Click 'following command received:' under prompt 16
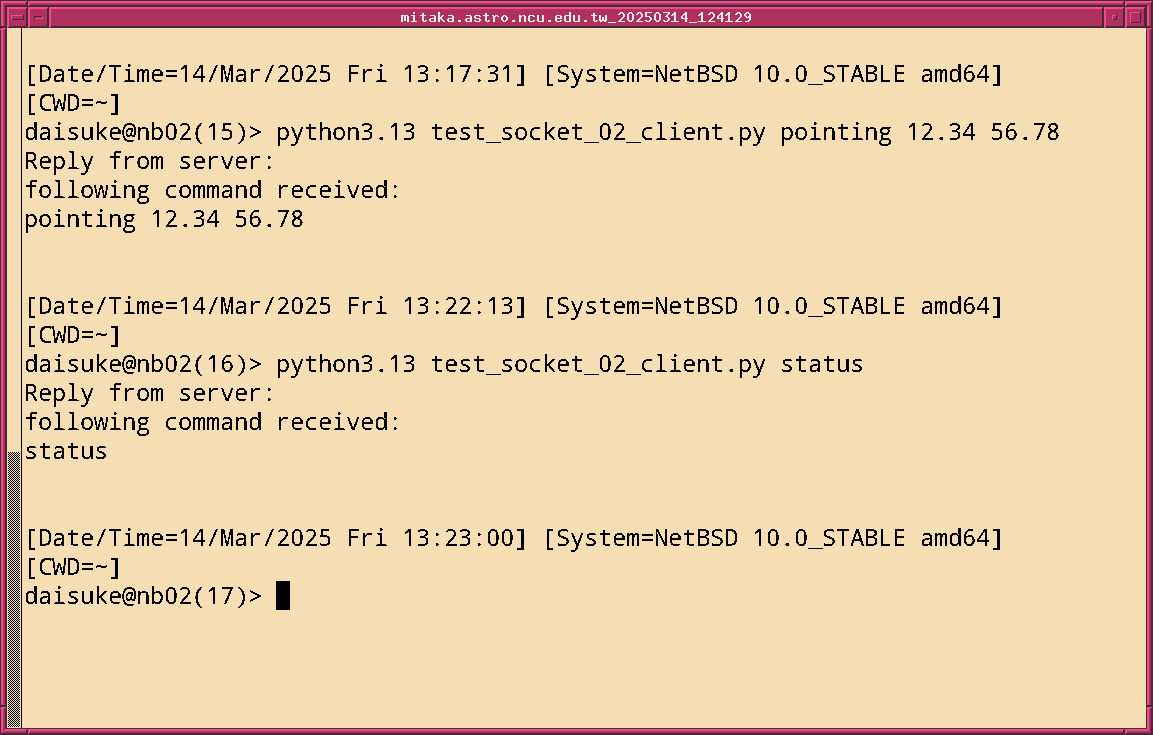The width and height of the screenshot is (1153, 735). pos(212,422)
